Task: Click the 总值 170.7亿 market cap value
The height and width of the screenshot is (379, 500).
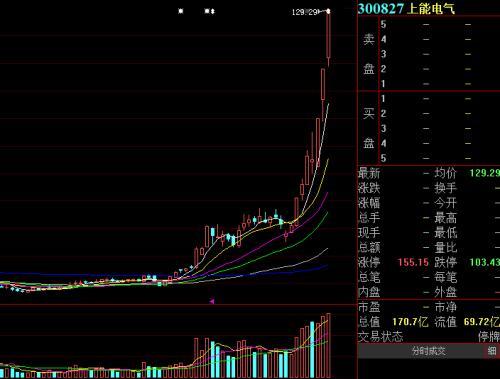Action: tap(410, 322)
